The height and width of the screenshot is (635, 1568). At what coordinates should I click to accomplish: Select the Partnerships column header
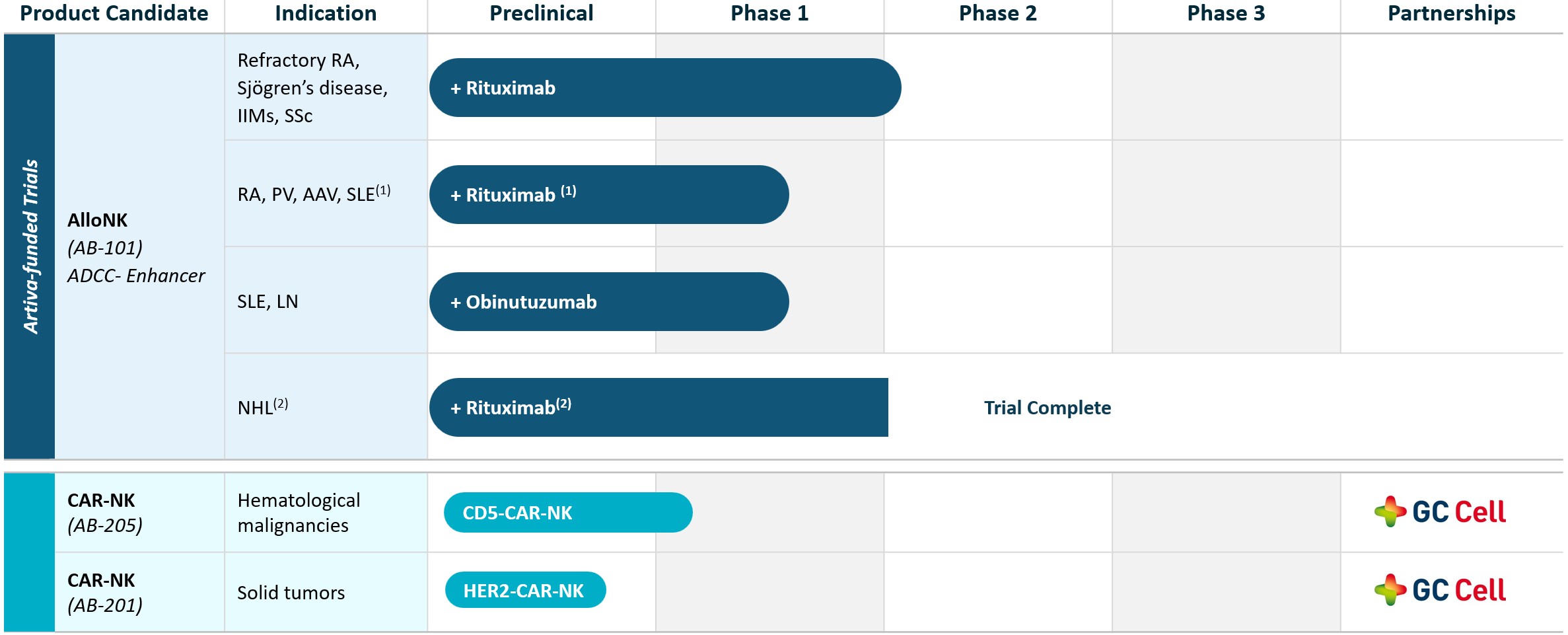tap(1451, 14)
